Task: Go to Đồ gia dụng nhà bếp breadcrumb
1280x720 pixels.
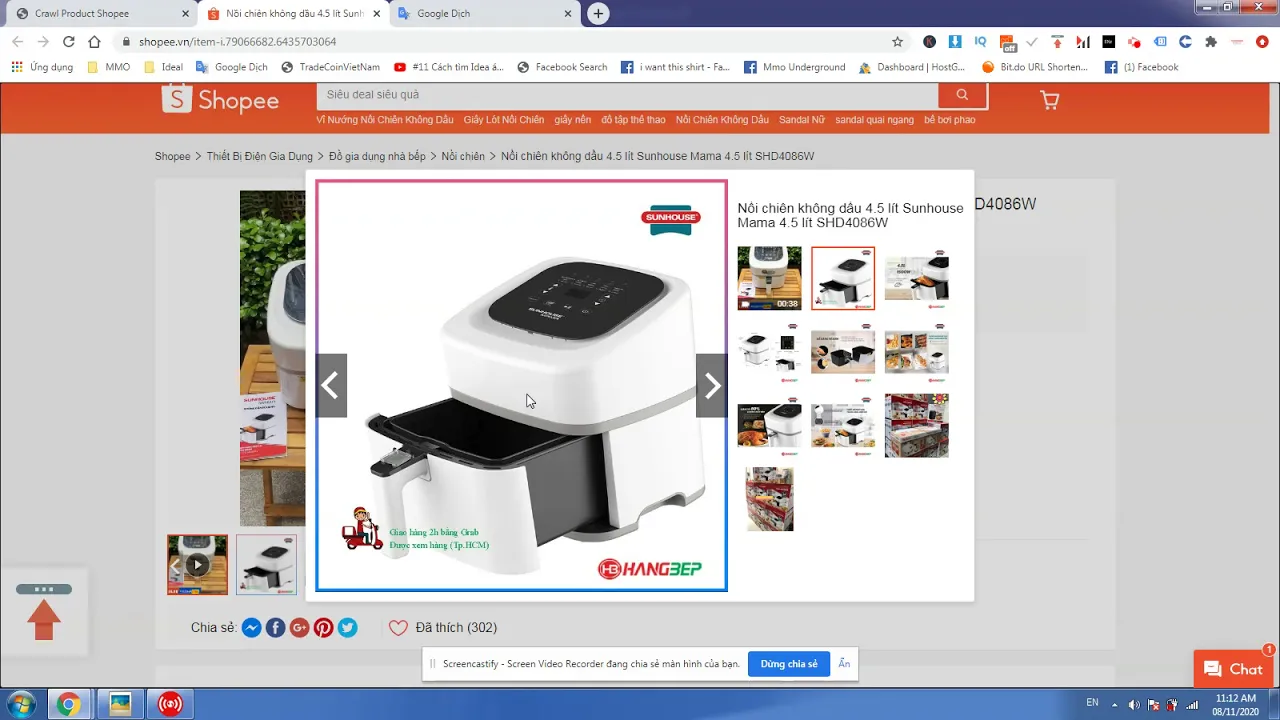Action: pyautogui.click(x=377, y=156)
